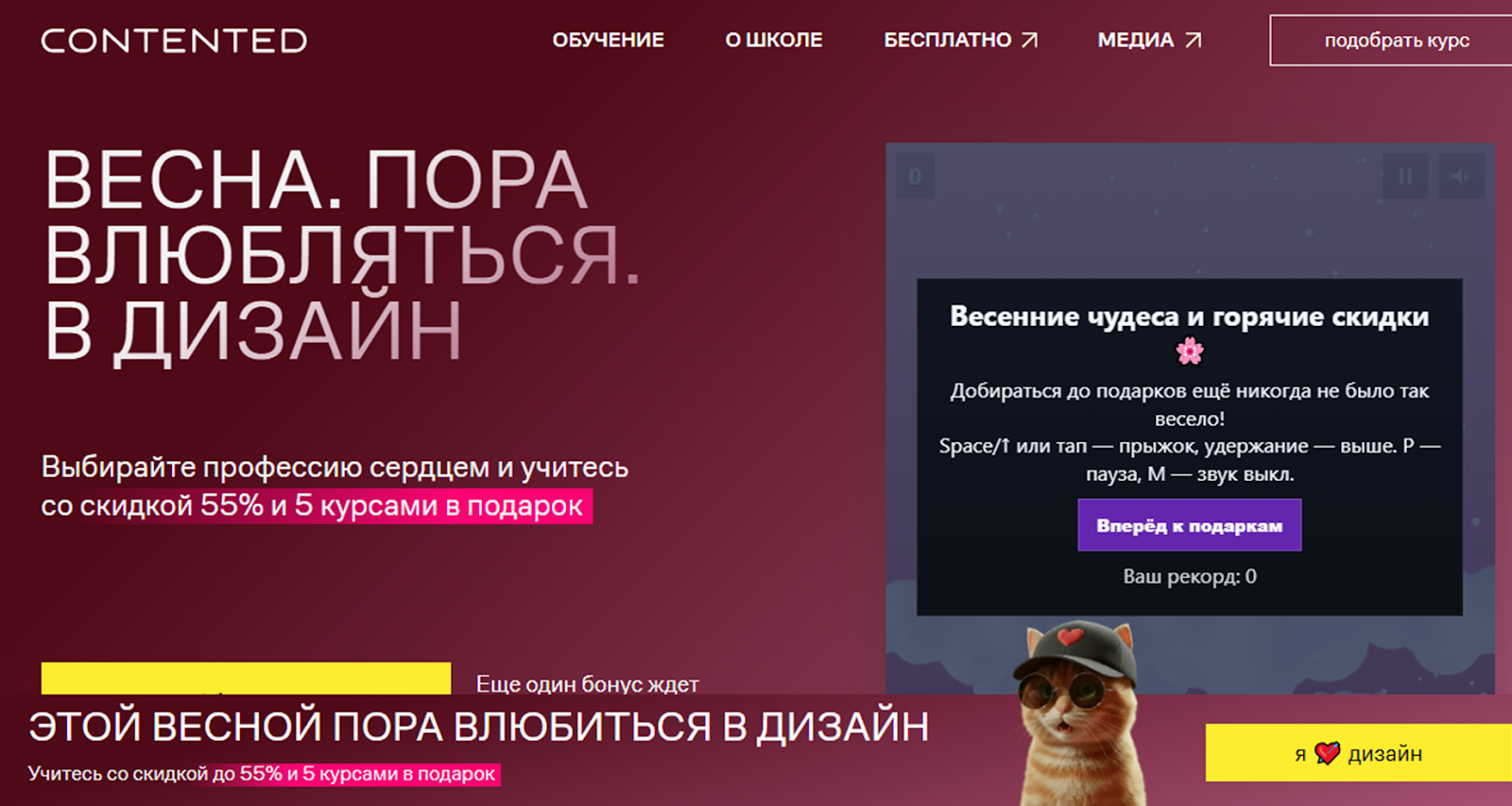This screenshot has width=1512, height=806.
Task: Click the arrow icon beside БЕСПЛАТНО
Action: [1029, 40]
